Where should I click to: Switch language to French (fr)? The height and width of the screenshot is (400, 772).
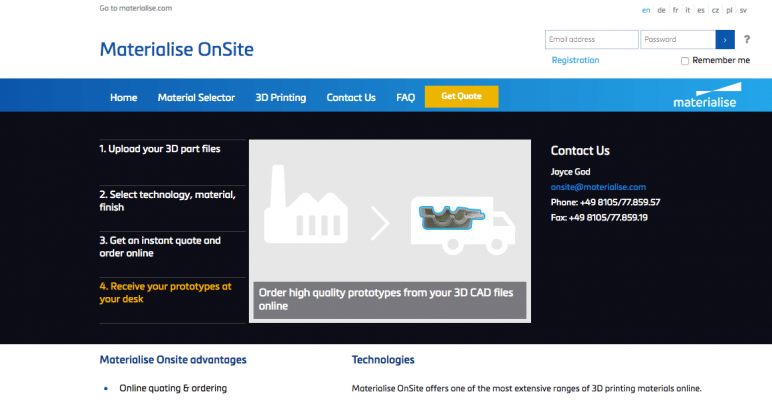[x=676, y=10]
